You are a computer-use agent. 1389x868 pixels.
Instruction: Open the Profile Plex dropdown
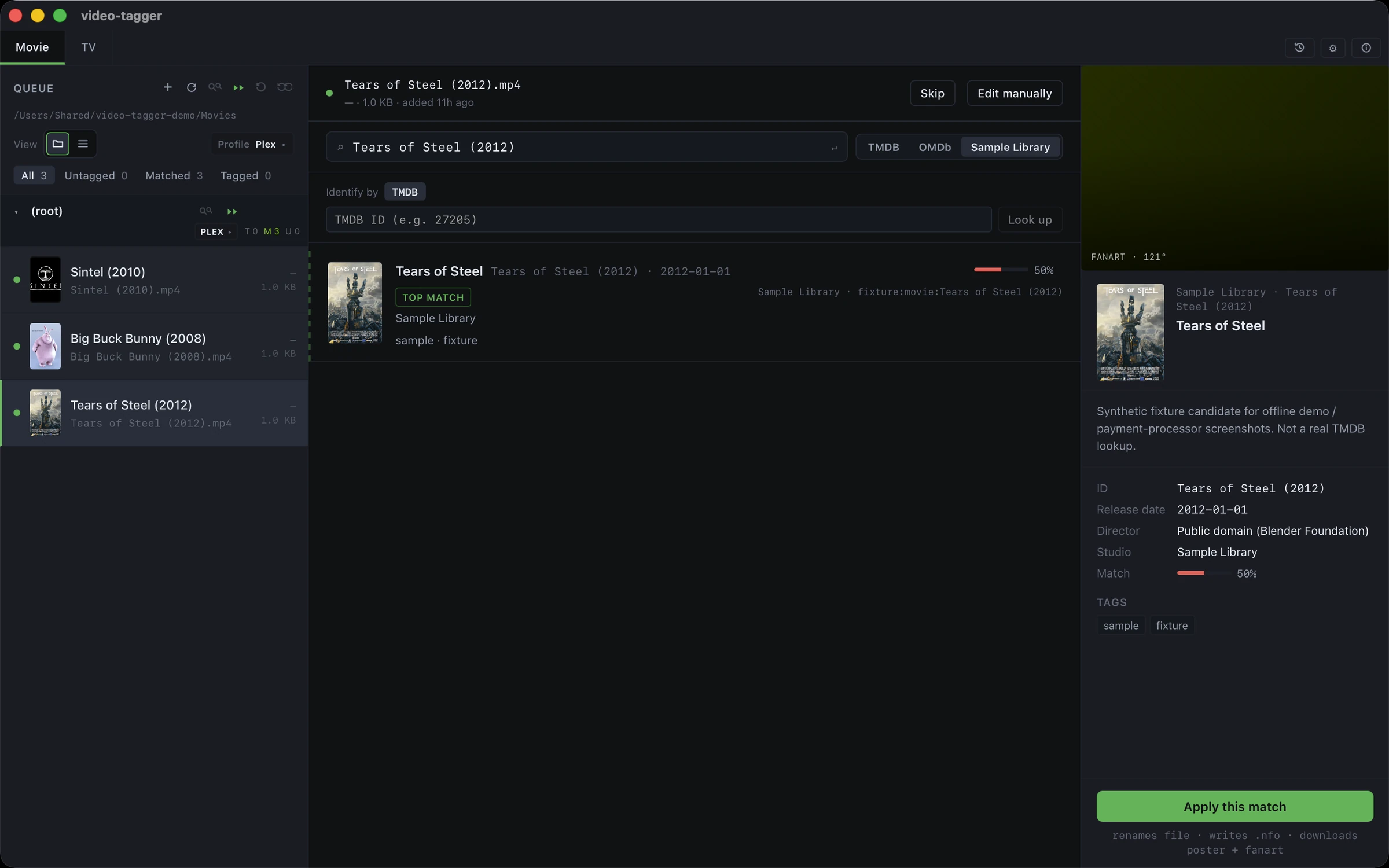(252, 144)
